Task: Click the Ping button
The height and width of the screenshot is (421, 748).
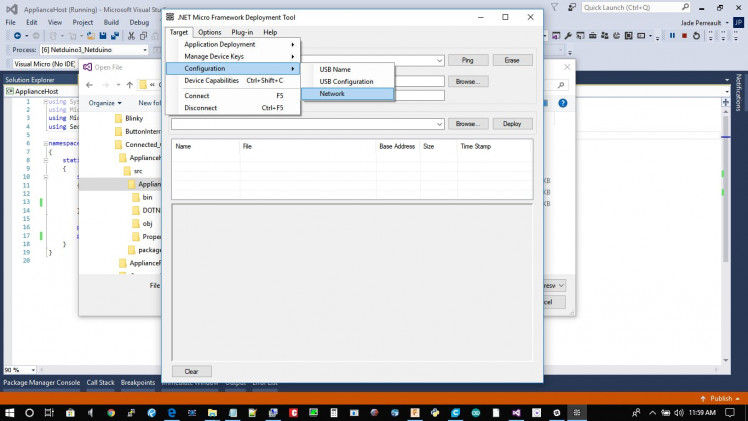Action: pyautogui.click(x=468, y=60)
